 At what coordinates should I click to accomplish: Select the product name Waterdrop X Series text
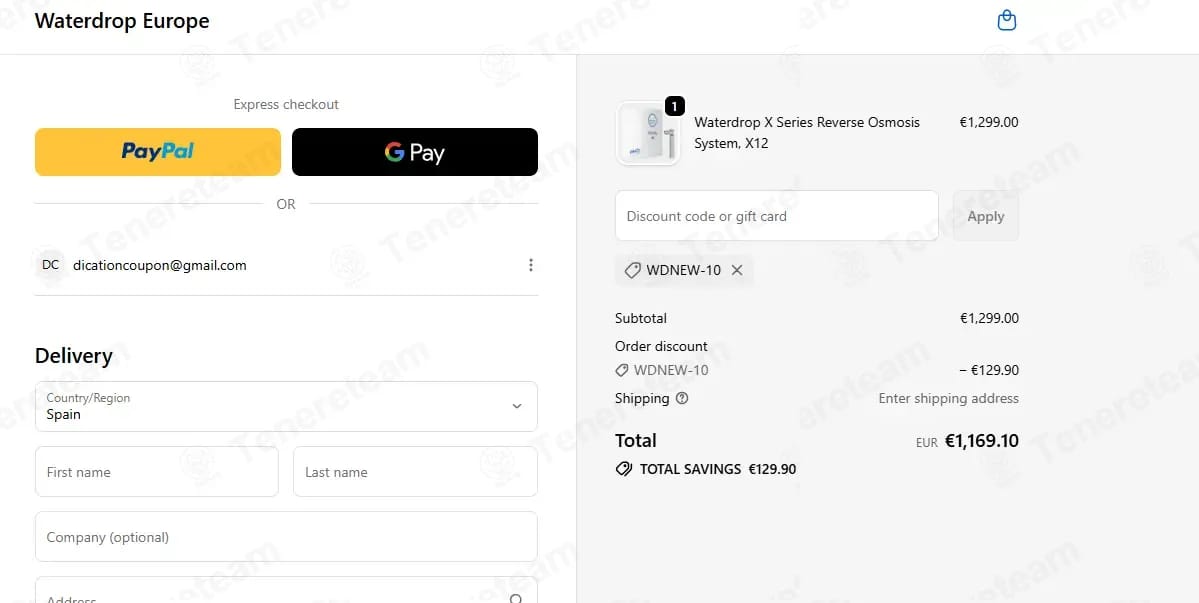(807, 133)
